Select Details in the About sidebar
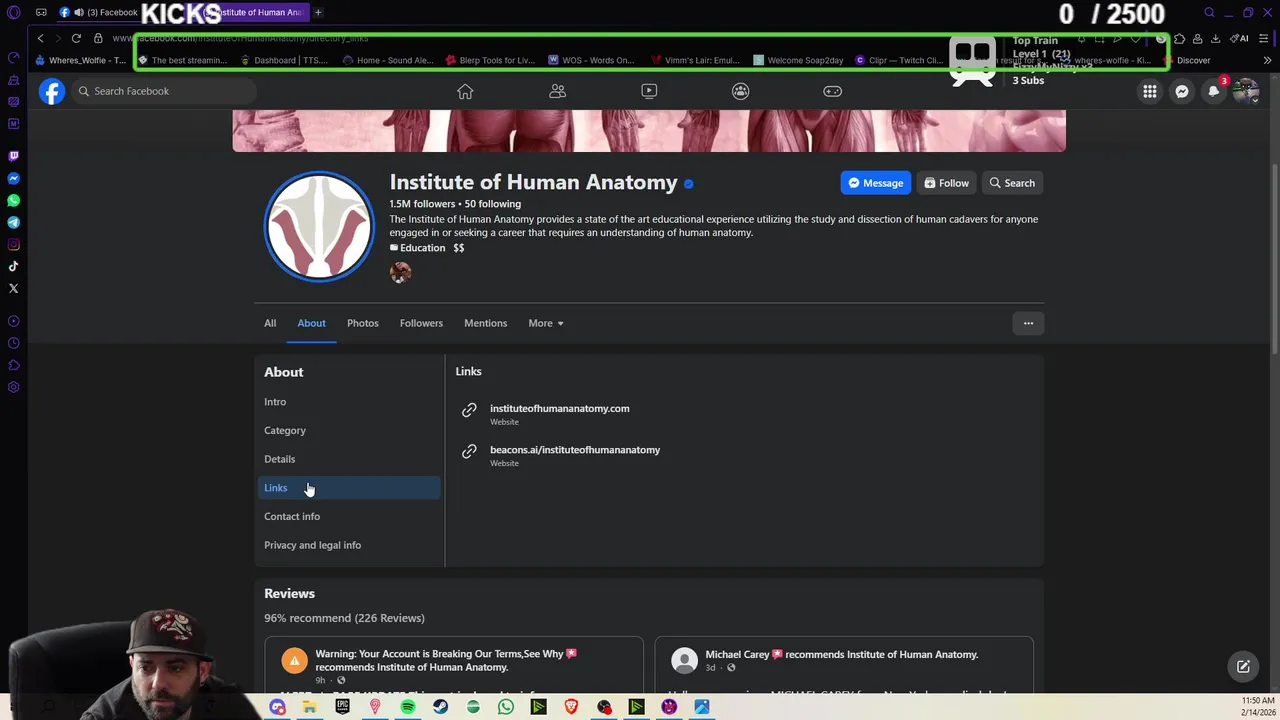The height and width of the screenshot is (720, 1280). [280, 459]
